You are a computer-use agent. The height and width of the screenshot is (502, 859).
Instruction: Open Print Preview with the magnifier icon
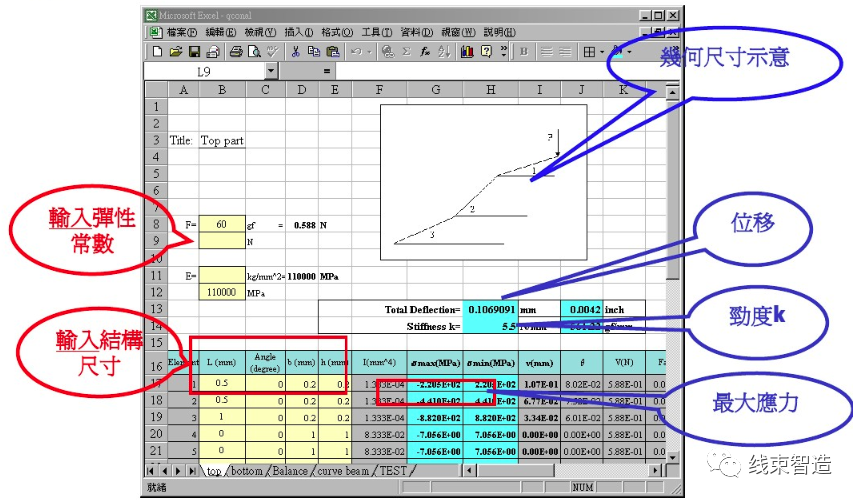tap(254, 52)
